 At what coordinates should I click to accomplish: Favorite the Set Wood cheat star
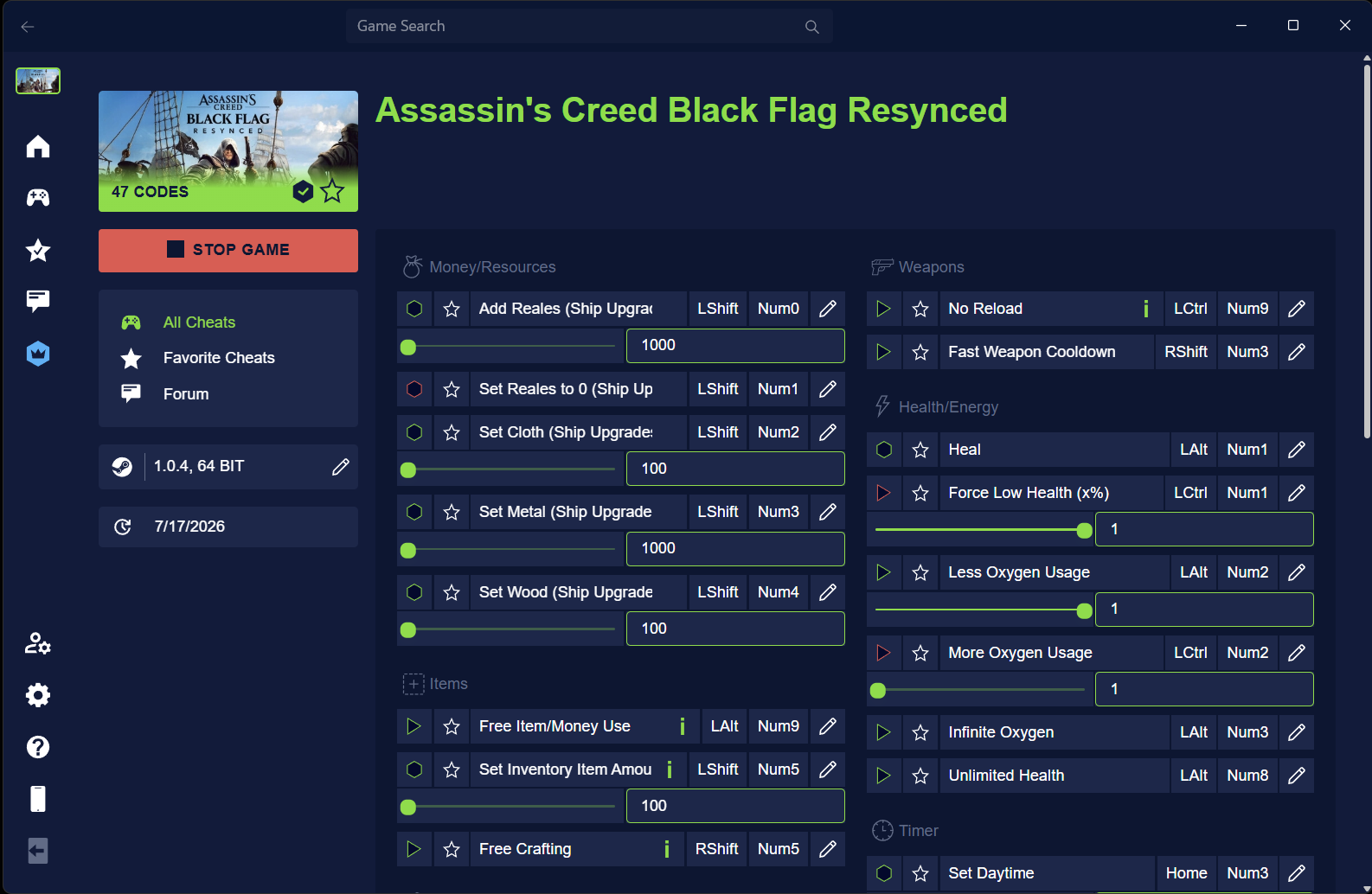[x=452, y=592]
